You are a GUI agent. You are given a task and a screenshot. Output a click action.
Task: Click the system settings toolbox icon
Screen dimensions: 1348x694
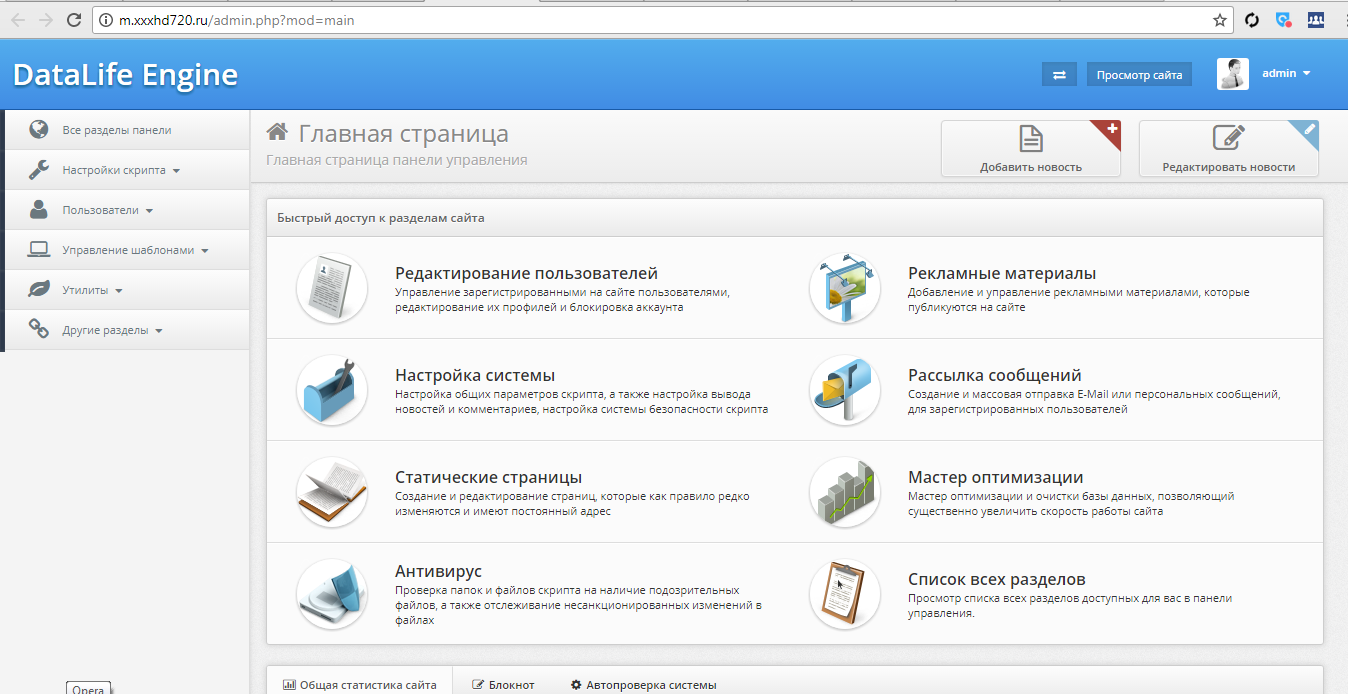coord(332,390)
